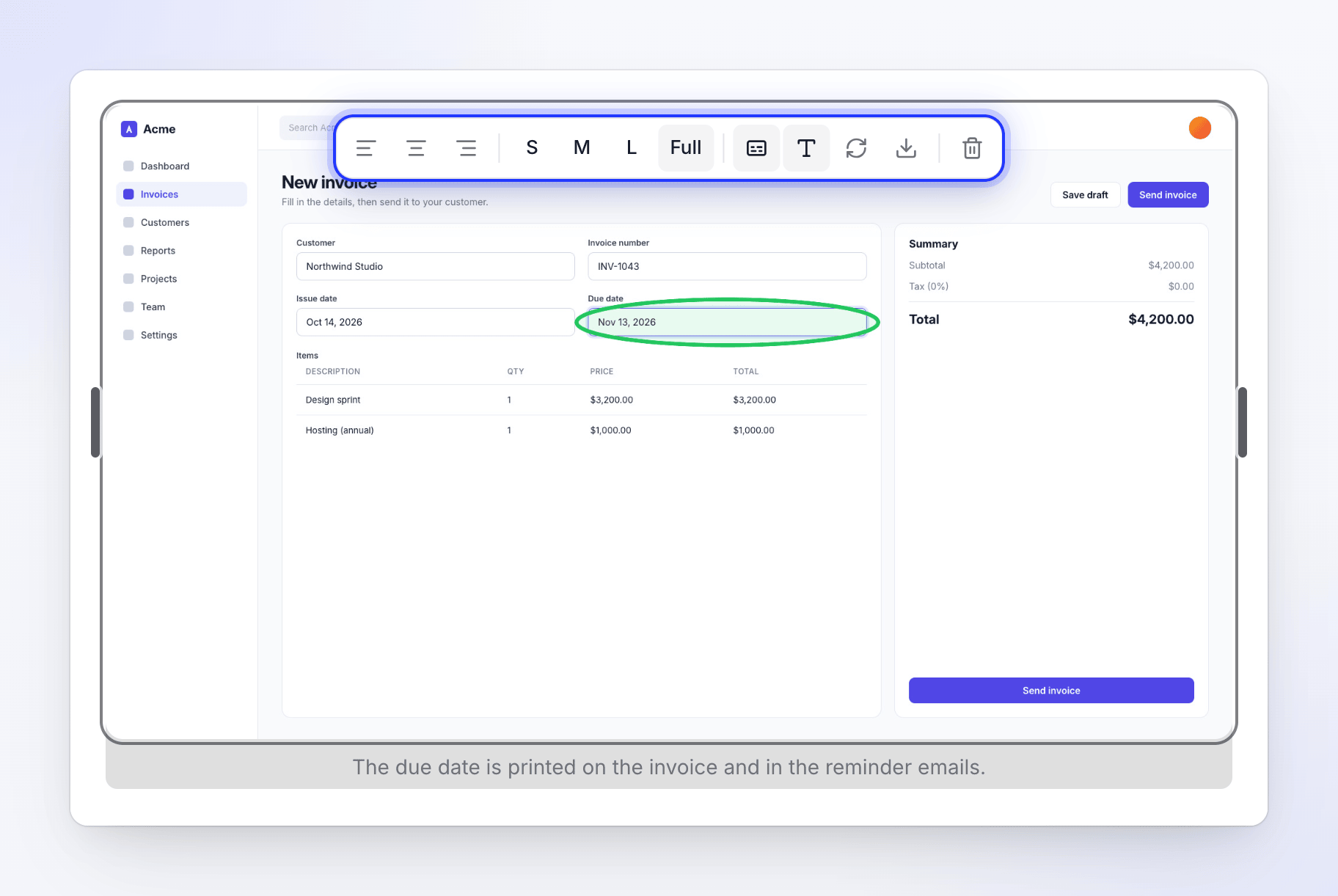Click the Search field
1338x896 pixels.
pyautogui.click(x=307, y=128)
